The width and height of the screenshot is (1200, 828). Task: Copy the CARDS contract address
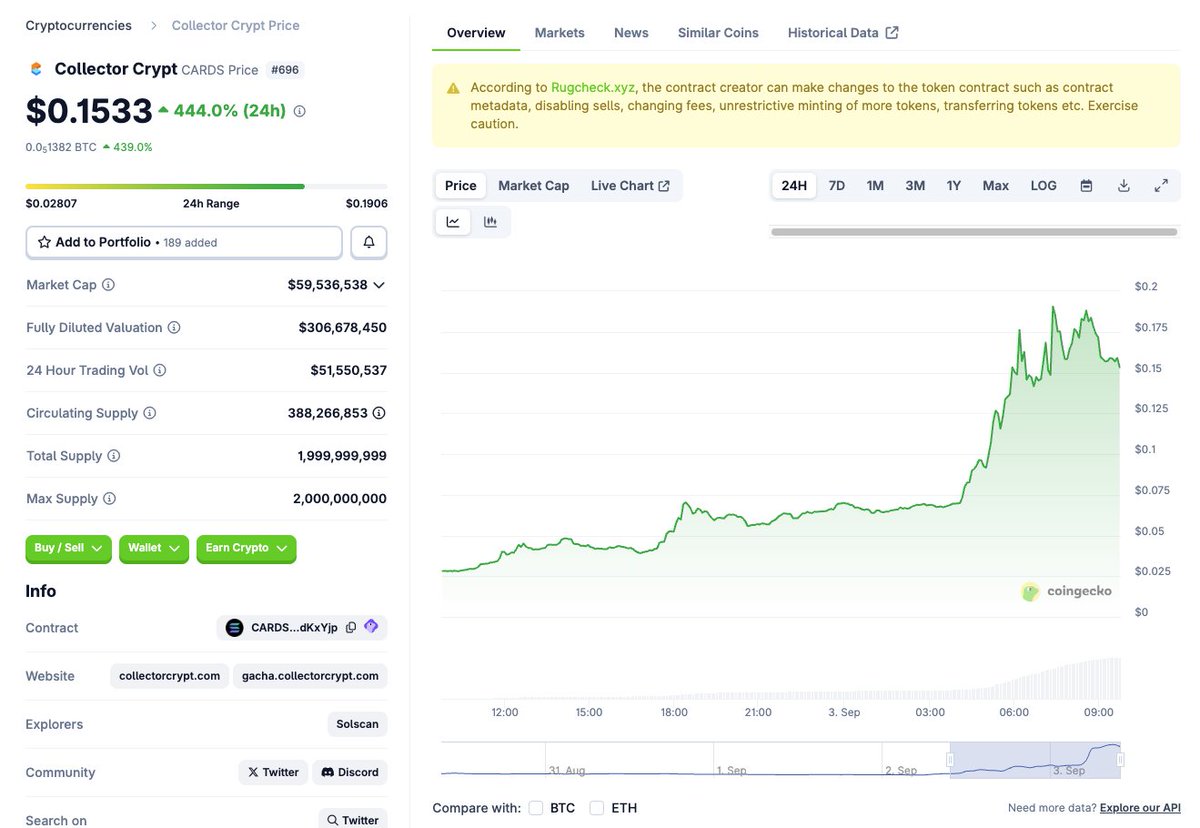pyautogui.click(x=352, y=627)
